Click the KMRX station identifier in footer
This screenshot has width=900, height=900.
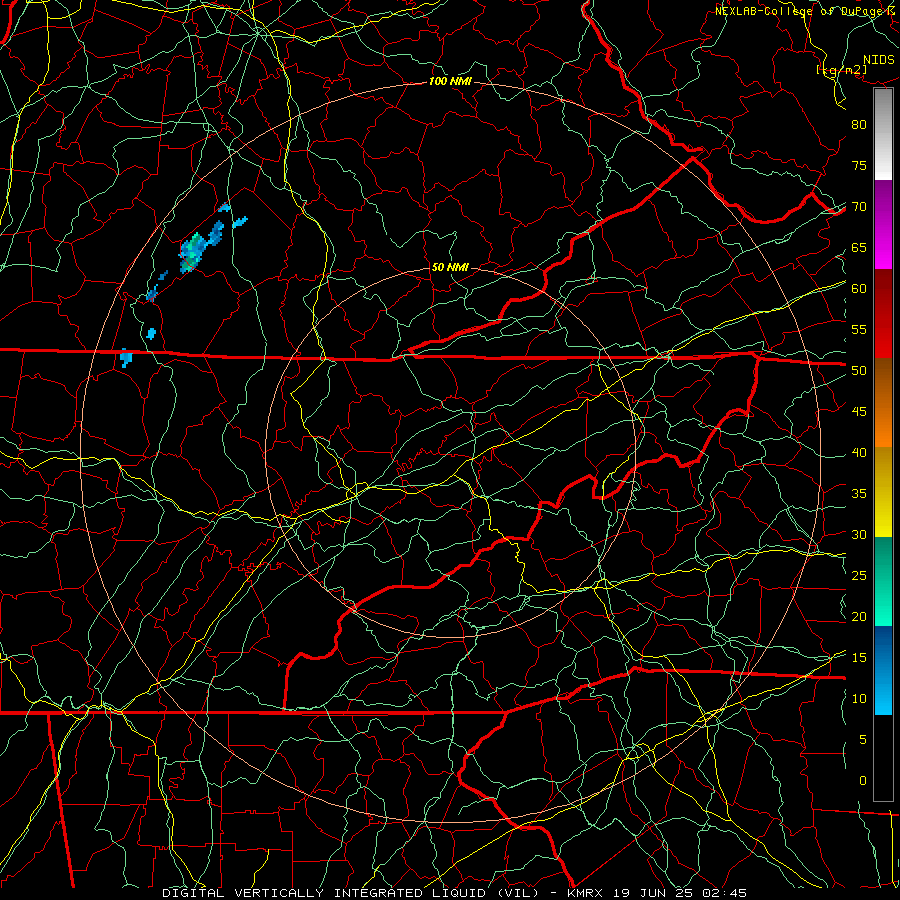584,893
